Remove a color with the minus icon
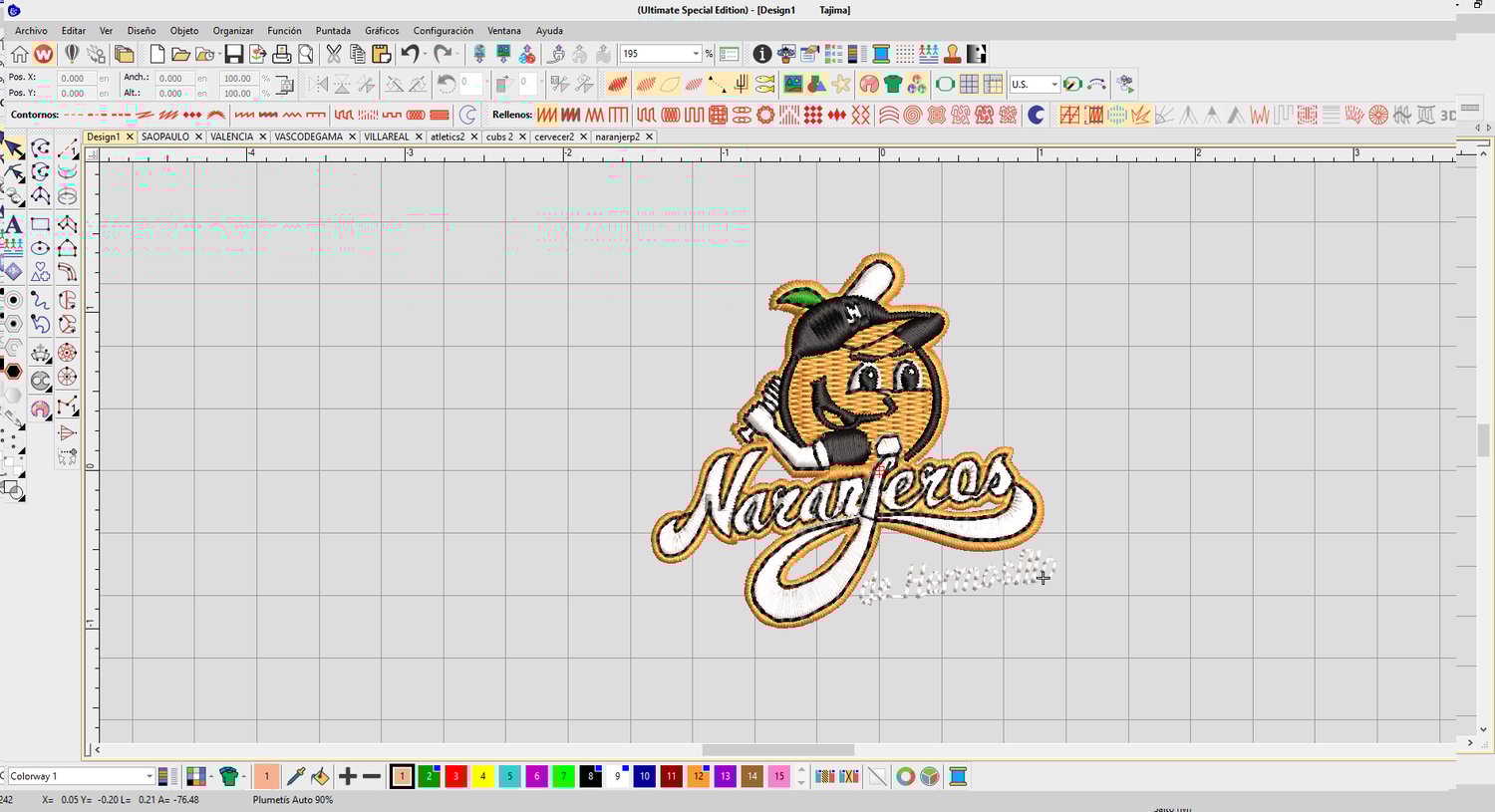The height and width of the screenshot is (812, 1495). pyautogui.click(x=372, y=776)
